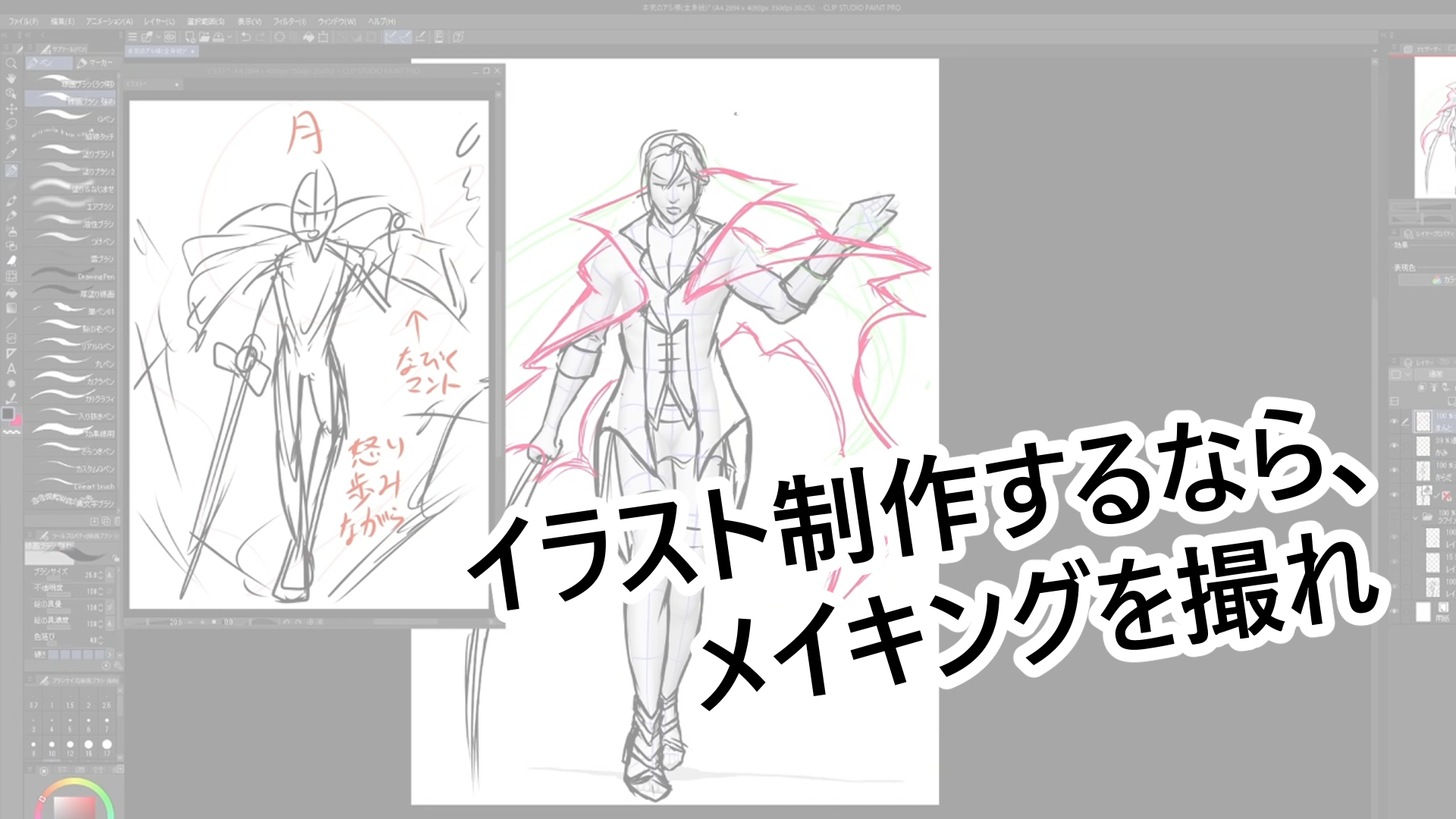The height and width of the screenshot is (819, 1456).
Task: Select the Hand move tool
Action: coord(11,79)
